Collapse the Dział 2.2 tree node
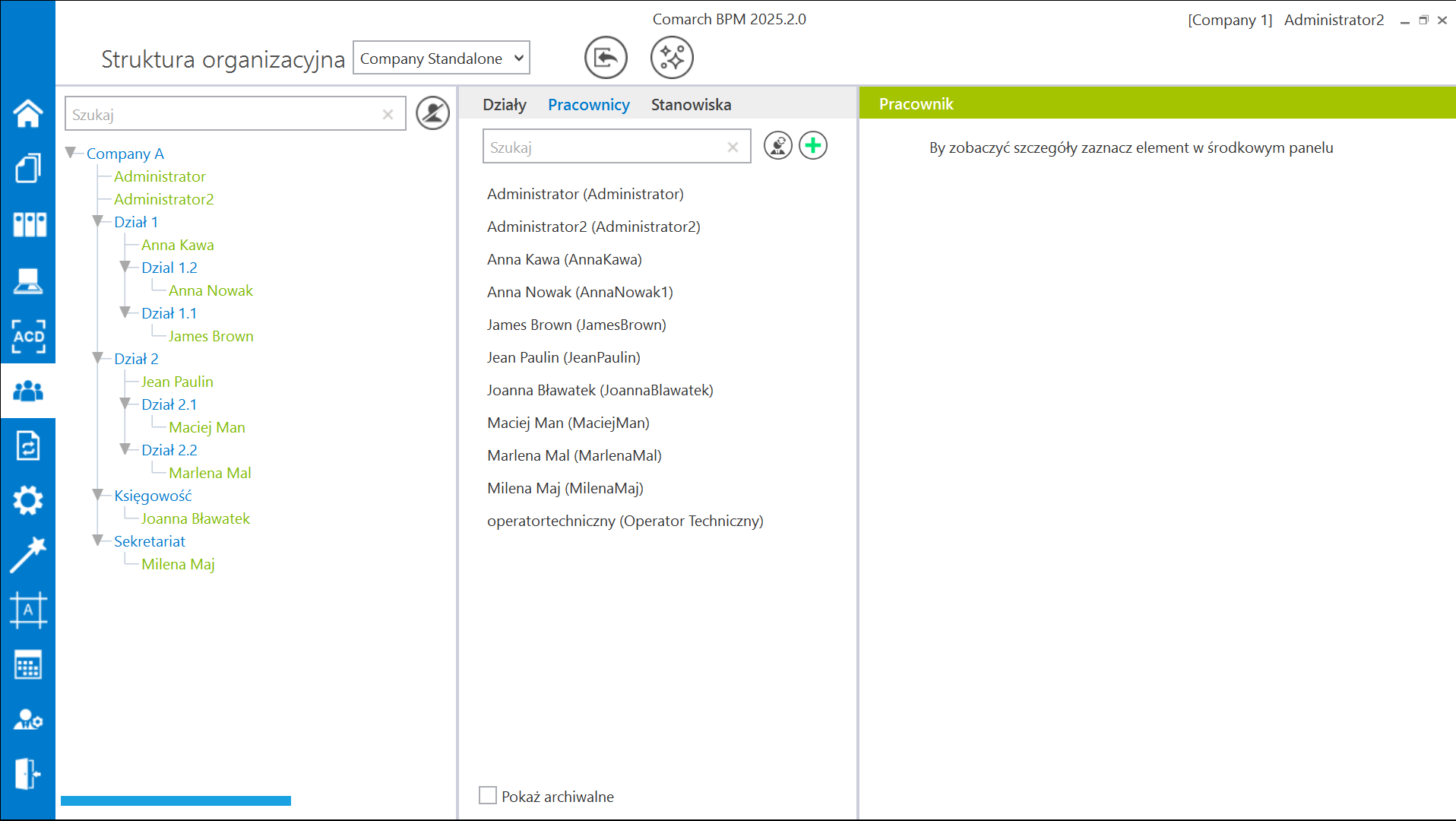Image resolution: width=1456 pixels, height=821 pixels. tap(125, 449)
